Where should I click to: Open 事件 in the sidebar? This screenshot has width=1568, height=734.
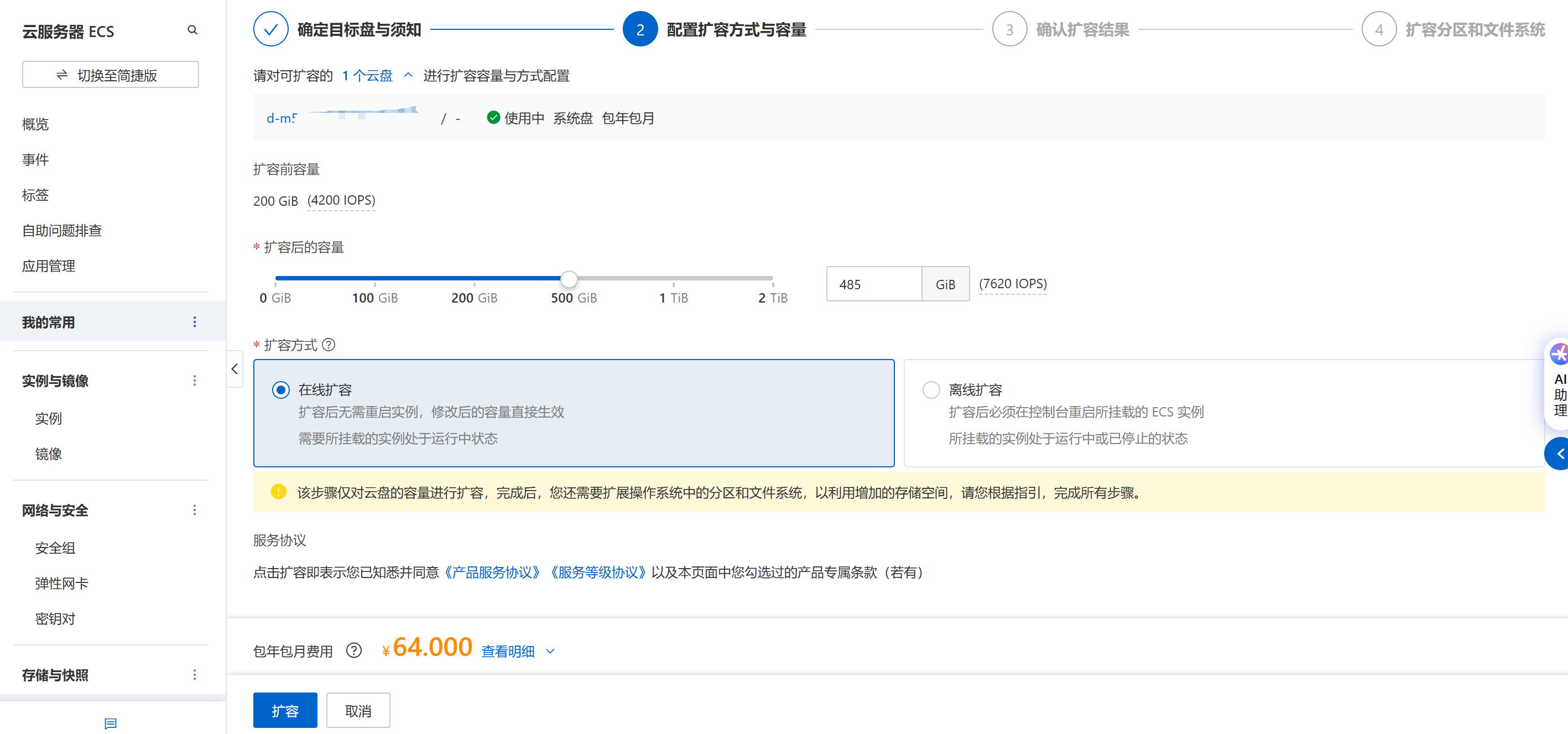(35, 159)
